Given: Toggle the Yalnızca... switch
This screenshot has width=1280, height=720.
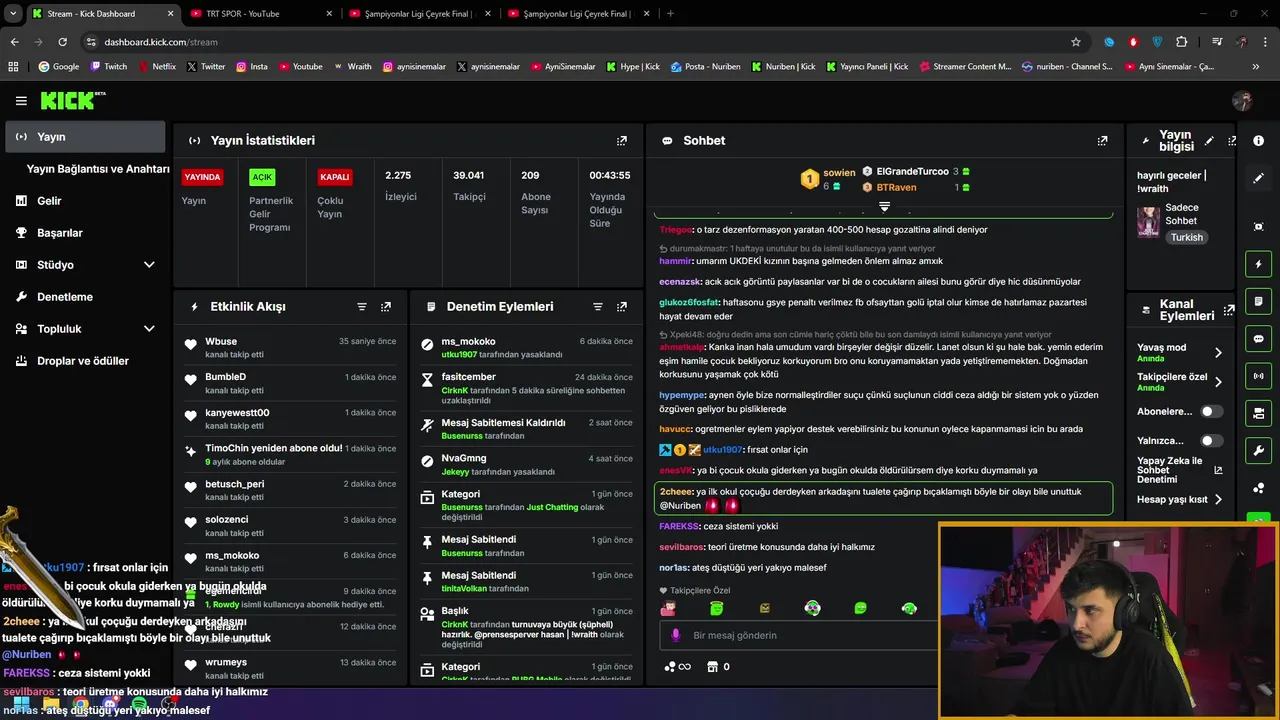Looking at the screenshot, I should click(x=1211, y=440).
